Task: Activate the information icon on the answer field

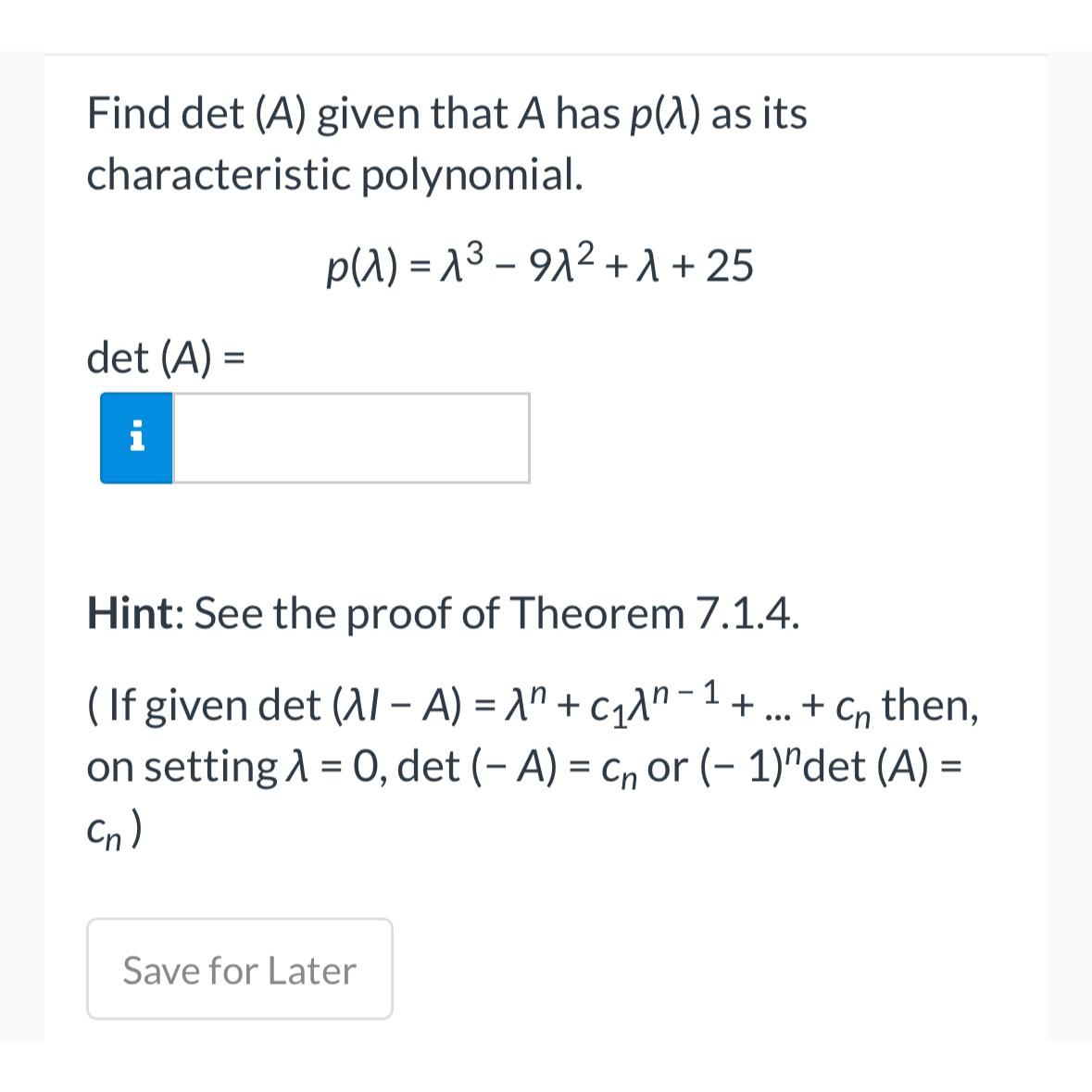Action: [135, 437]
